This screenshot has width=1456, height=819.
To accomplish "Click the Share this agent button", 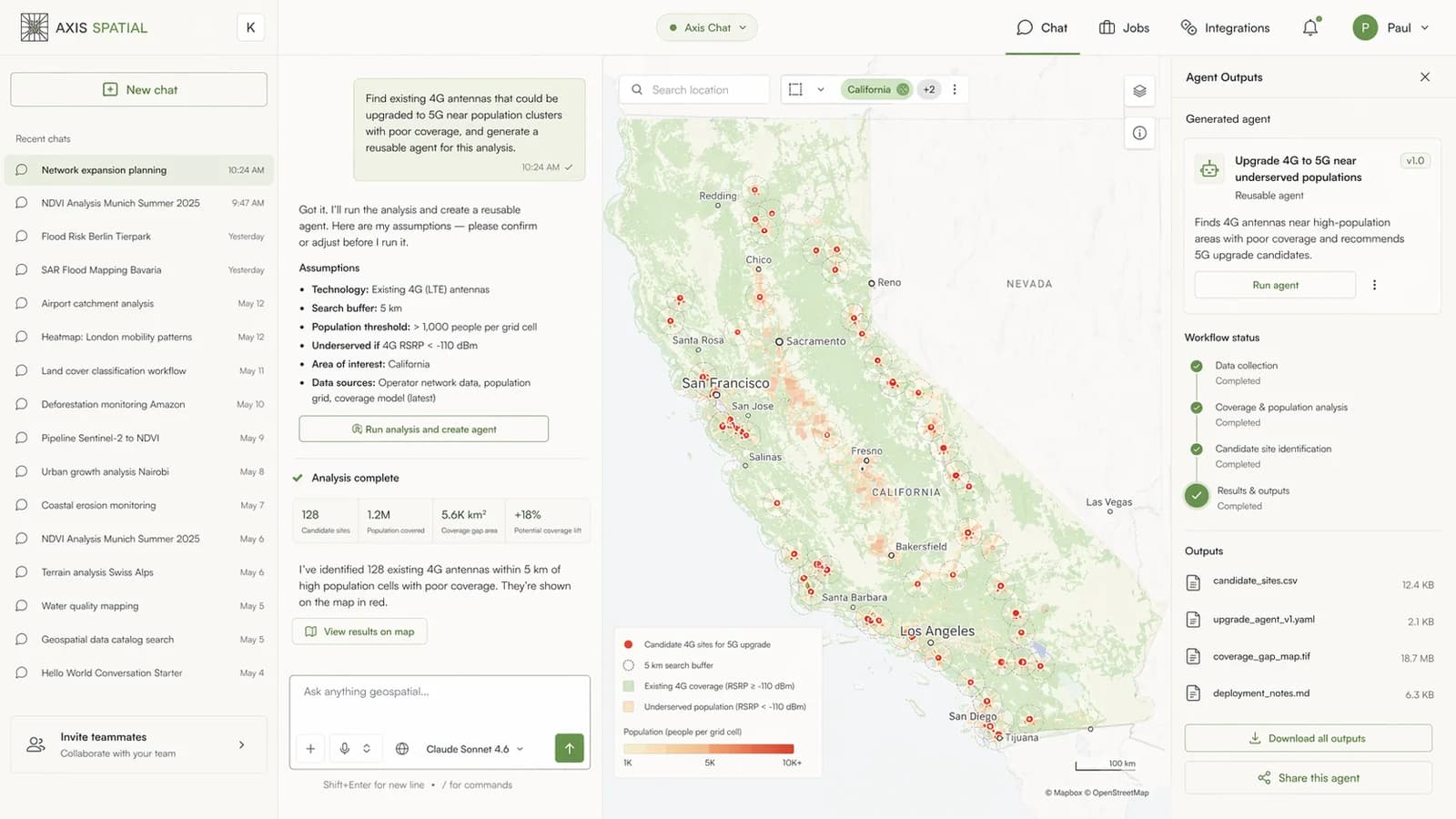I will pyautogui.click(x=1308, y=777).
